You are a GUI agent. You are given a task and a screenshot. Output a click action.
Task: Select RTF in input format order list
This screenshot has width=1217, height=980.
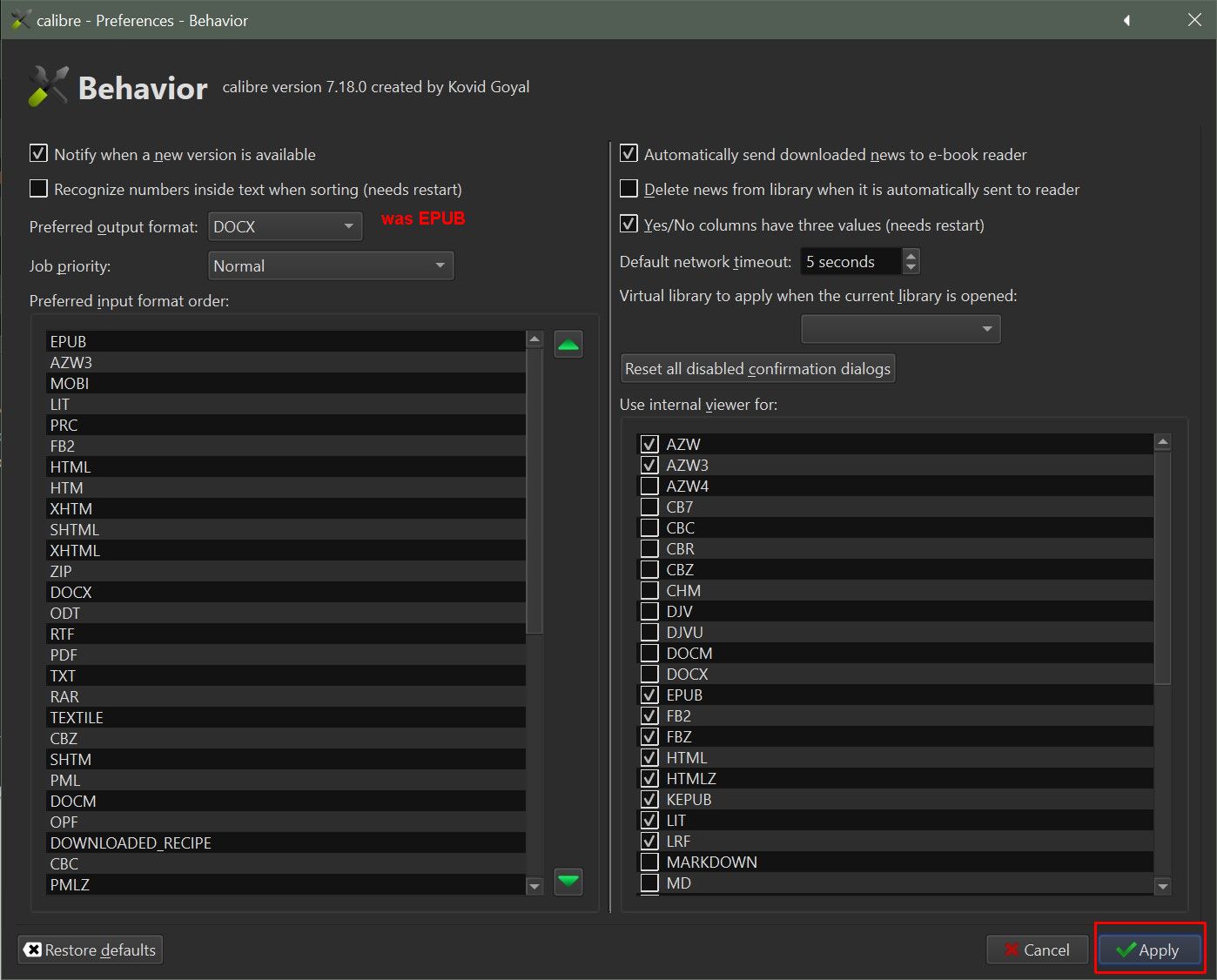point(286,634)
